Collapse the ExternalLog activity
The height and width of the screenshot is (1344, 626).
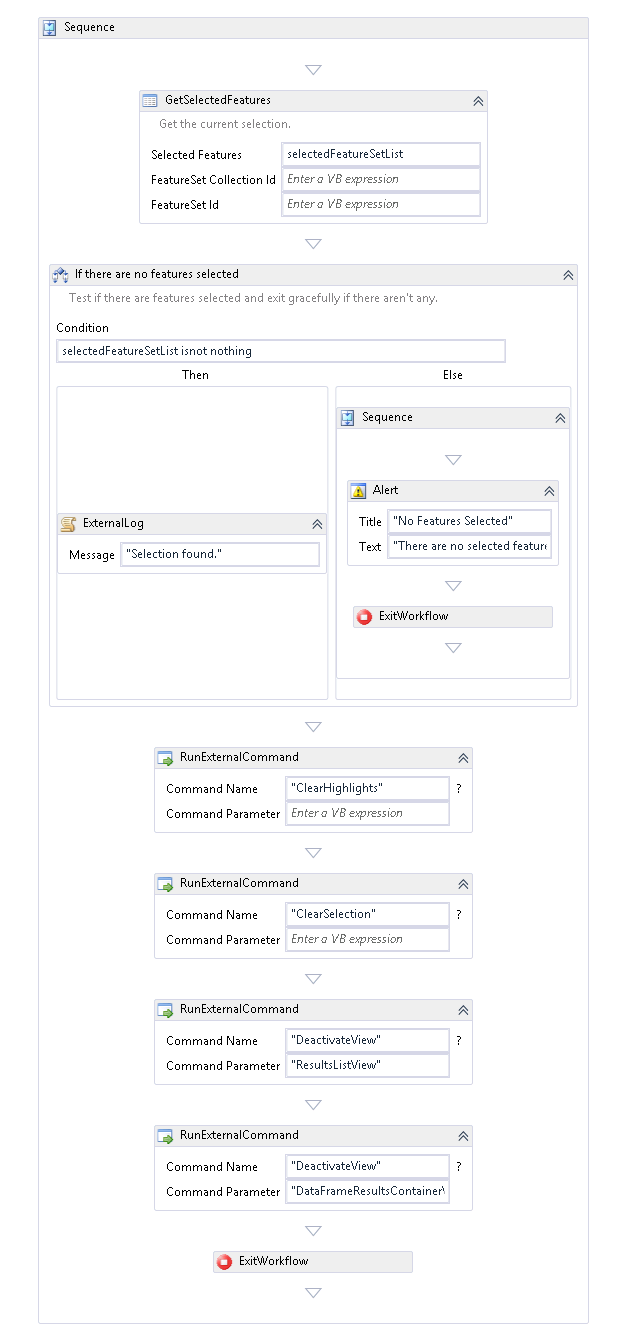point(317,524)
